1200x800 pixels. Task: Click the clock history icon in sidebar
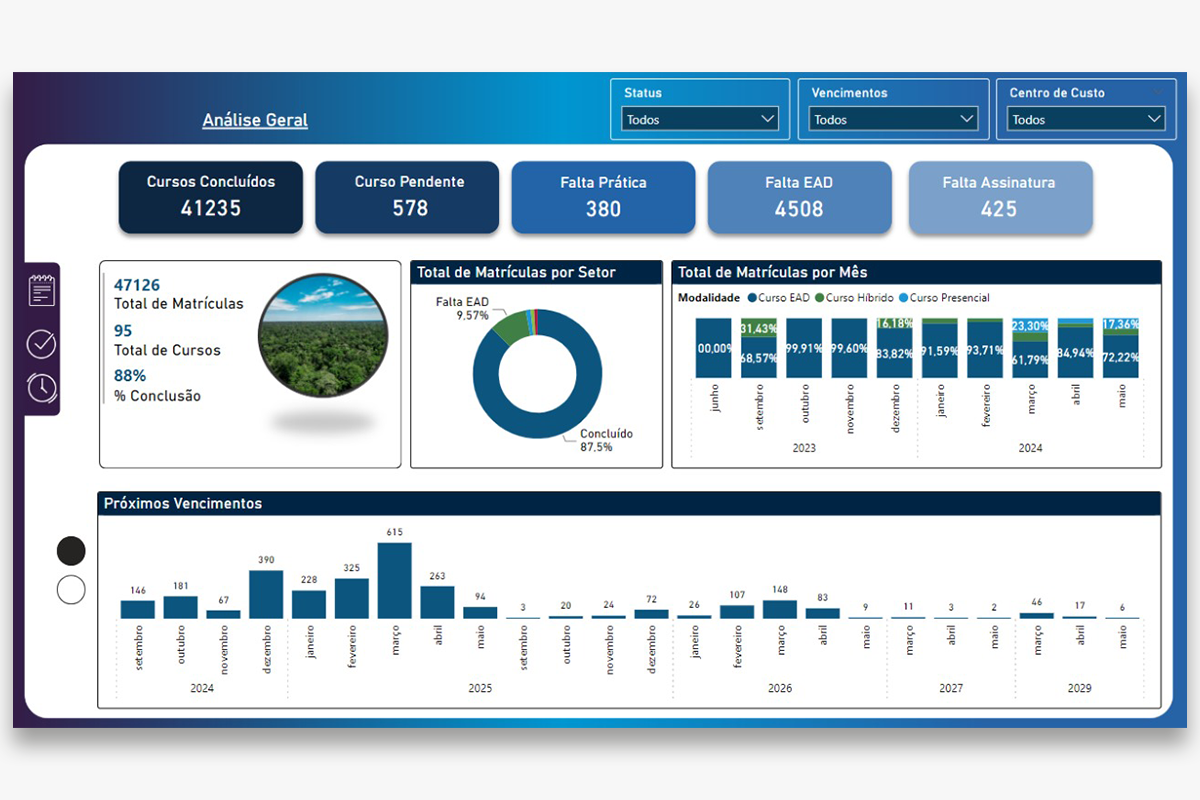click(x=42, y=387)
